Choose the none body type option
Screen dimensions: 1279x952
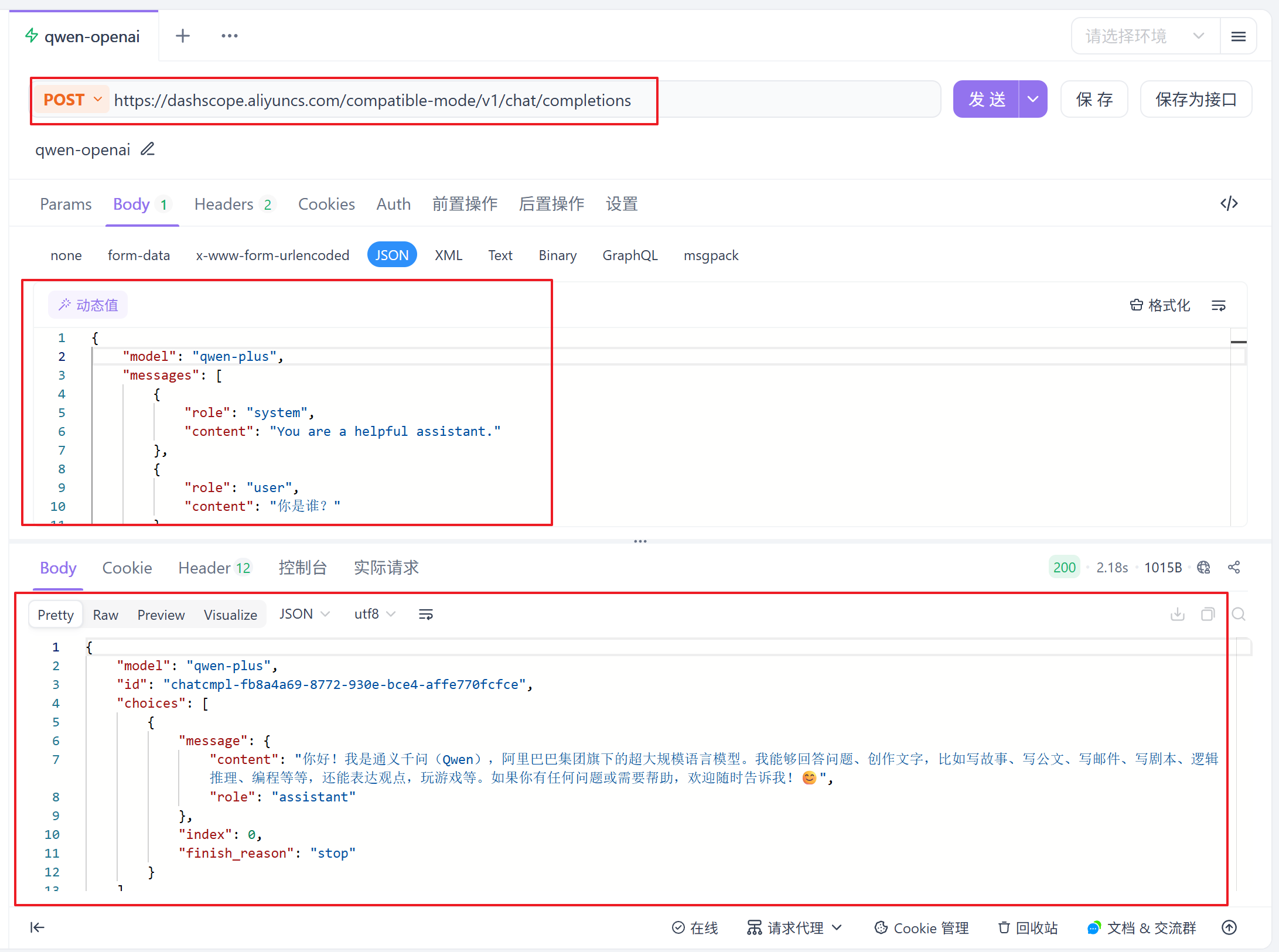coord(66,255)
